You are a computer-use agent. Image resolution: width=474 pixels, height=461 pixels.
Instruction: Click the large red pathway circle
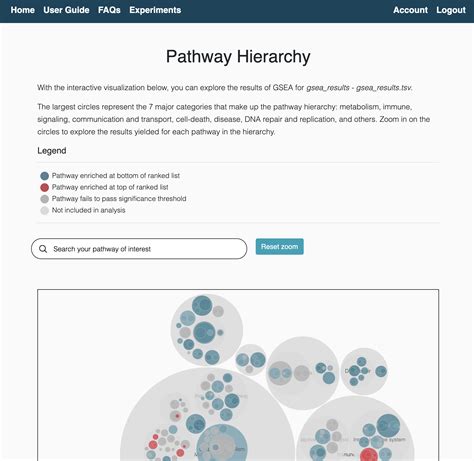(369, 455)
